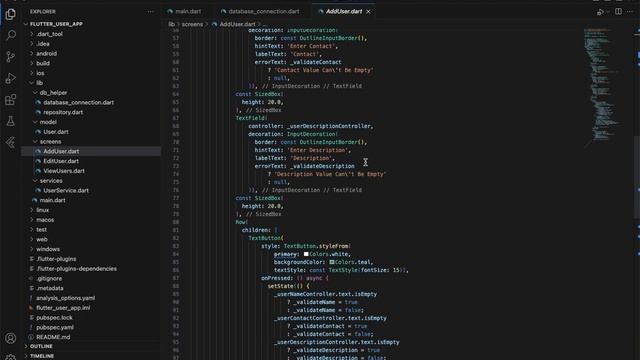Open main.dart in the file tree
Viewport: 640px width, 360px height.
tap(52, 200)
